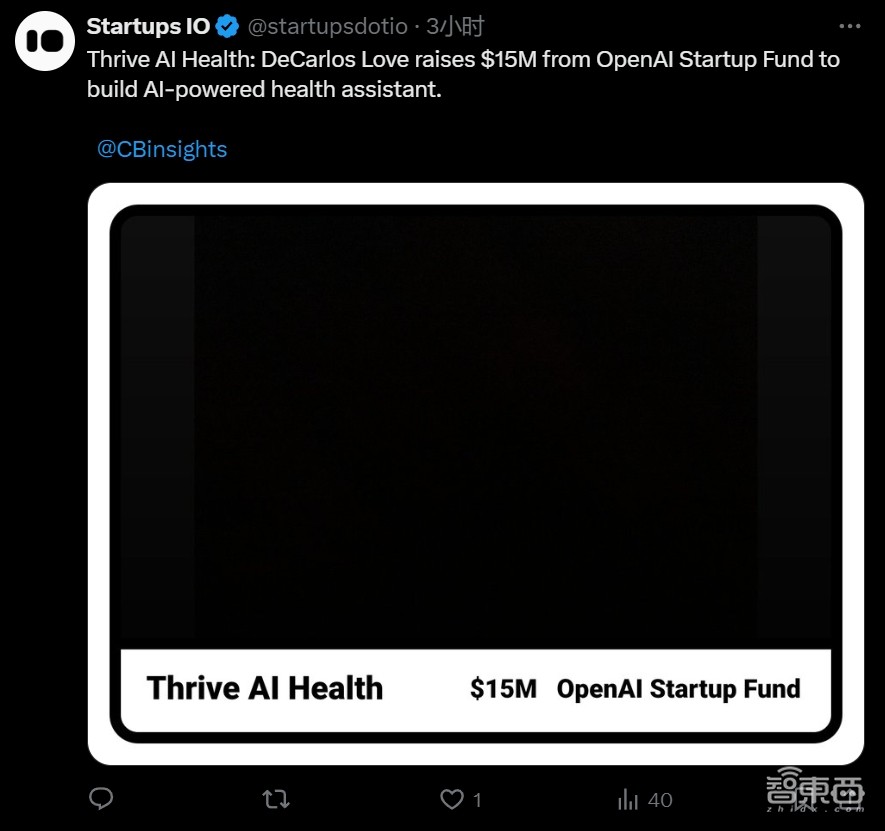Visit the @CBinsights profile link
The width and height of the screenshot is (885, 831).
tap(161, 148)
